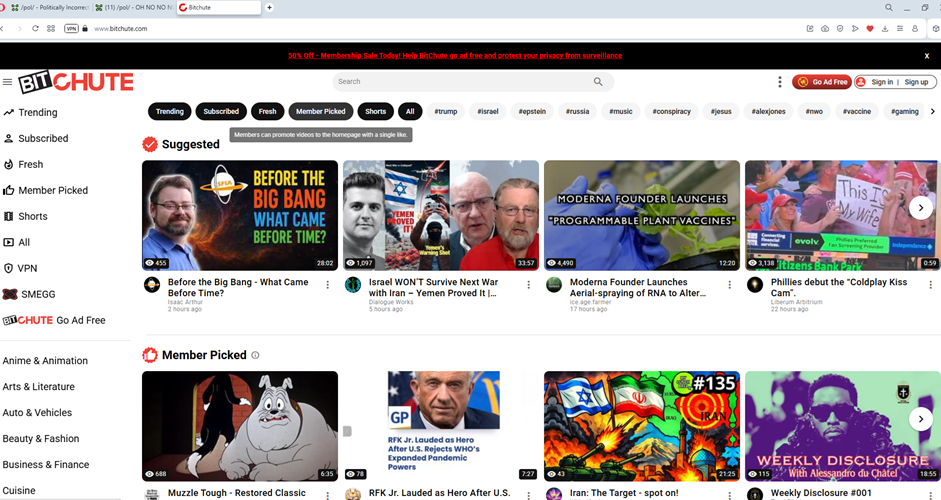Screen dimensions: 941x500
Task: Click the #alexjones hashtag chip
Action: [x=768, y=111]
